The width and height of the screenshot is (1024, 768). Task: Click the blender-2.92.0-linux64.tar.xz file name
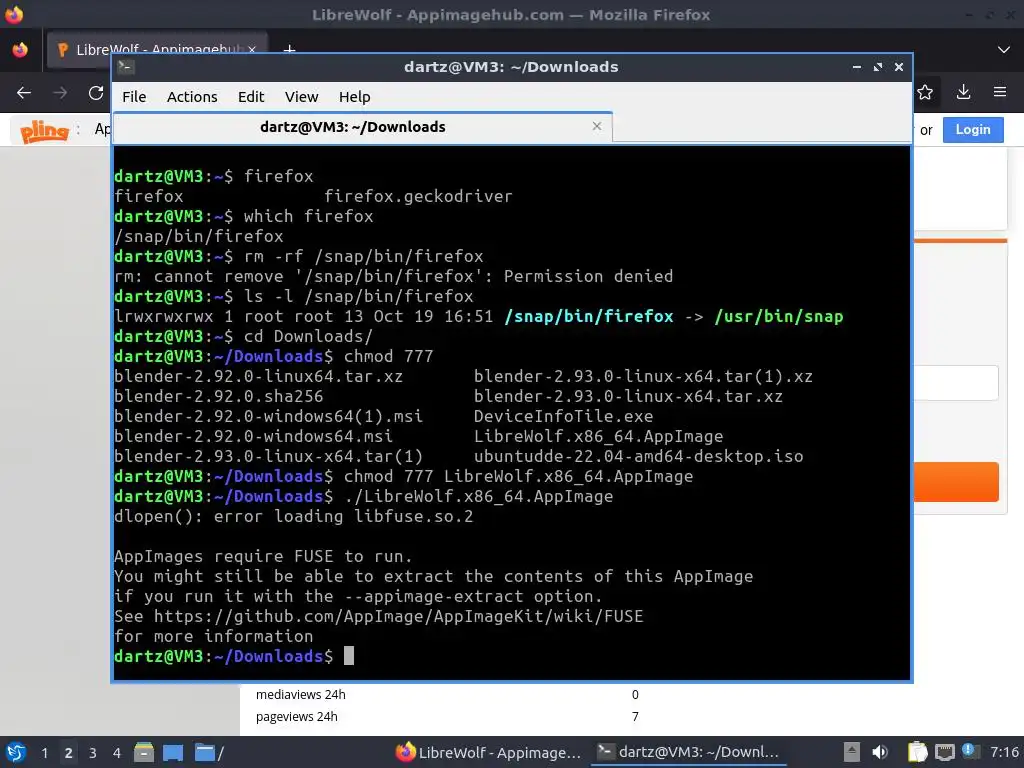259,377
